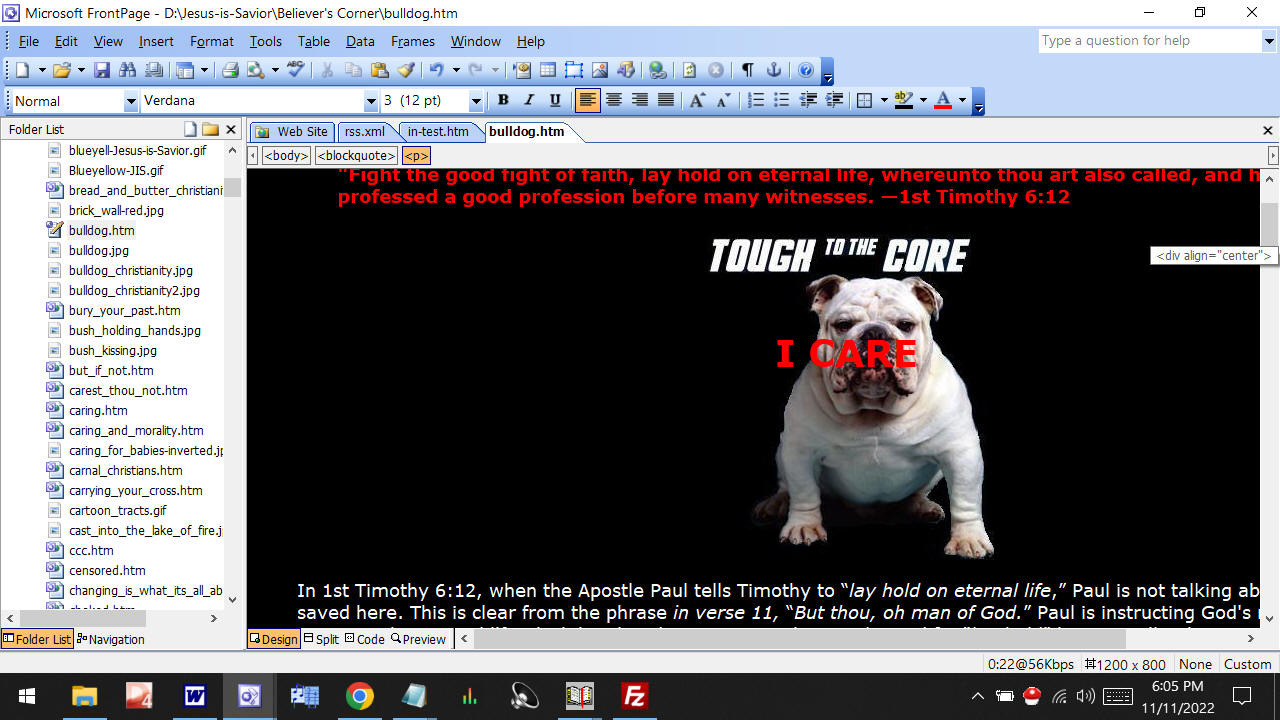Expand the Normal style dropdown

tap(131, 101)
